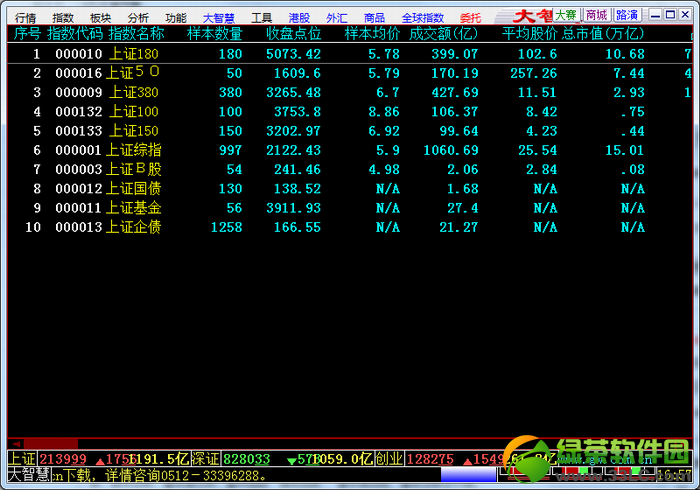The width and height of the screenshot is (700, 497).
Task: Click index code 000013
Action: pyautogui.click(x=79, y=227)
